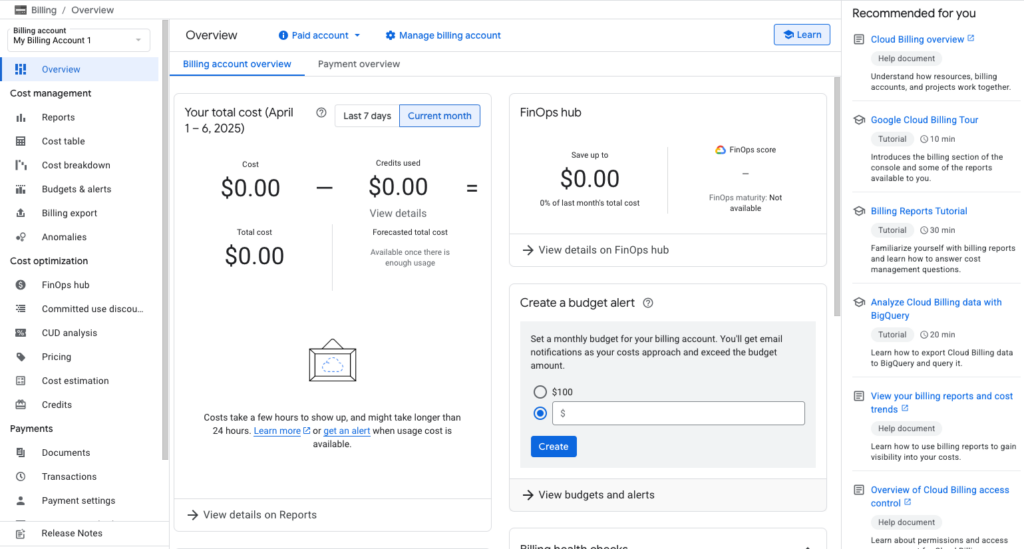This screenshot has height=549, width=1024.
Task: Click the Release Notes icon
Action: (x=21, y=533)
